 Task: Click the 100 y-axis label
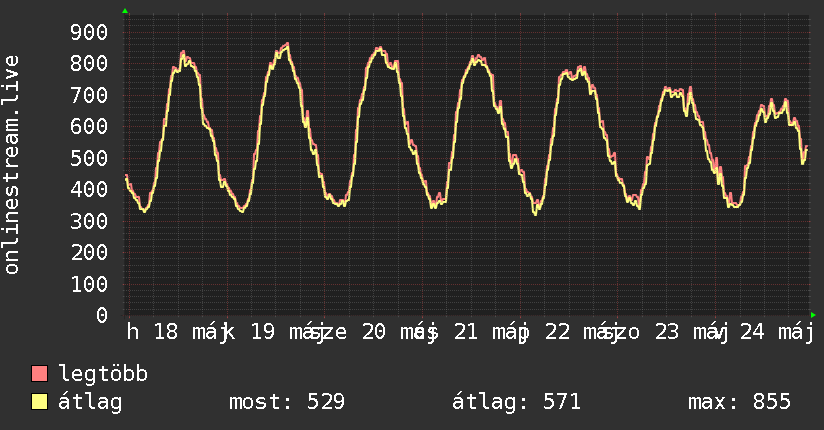pyautogui.click(x=89, y=284)
